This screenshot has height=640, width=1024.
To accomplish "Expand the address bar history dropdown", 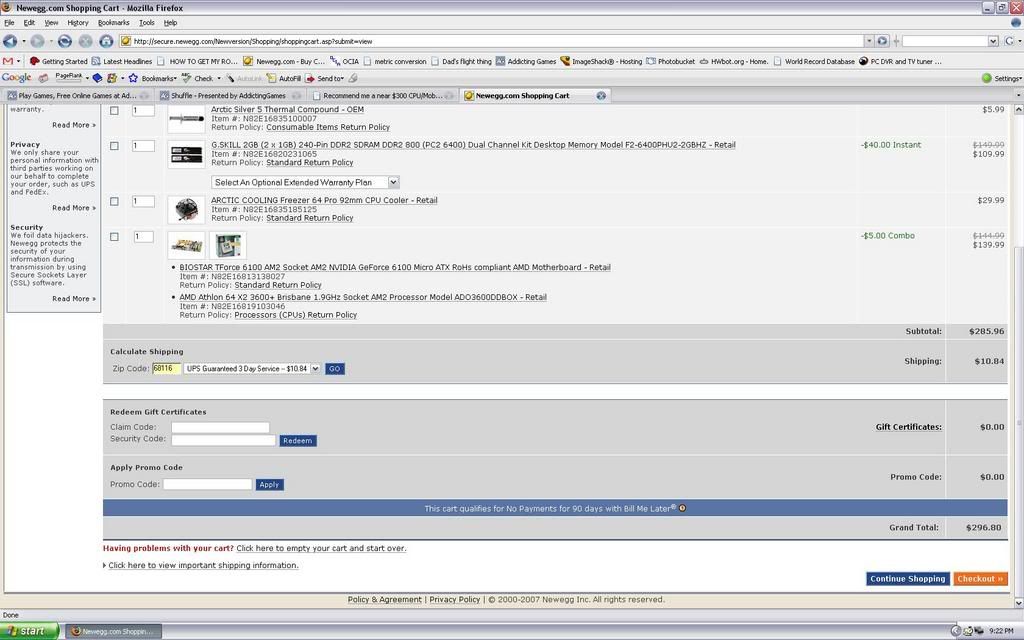I will point(869,41).
